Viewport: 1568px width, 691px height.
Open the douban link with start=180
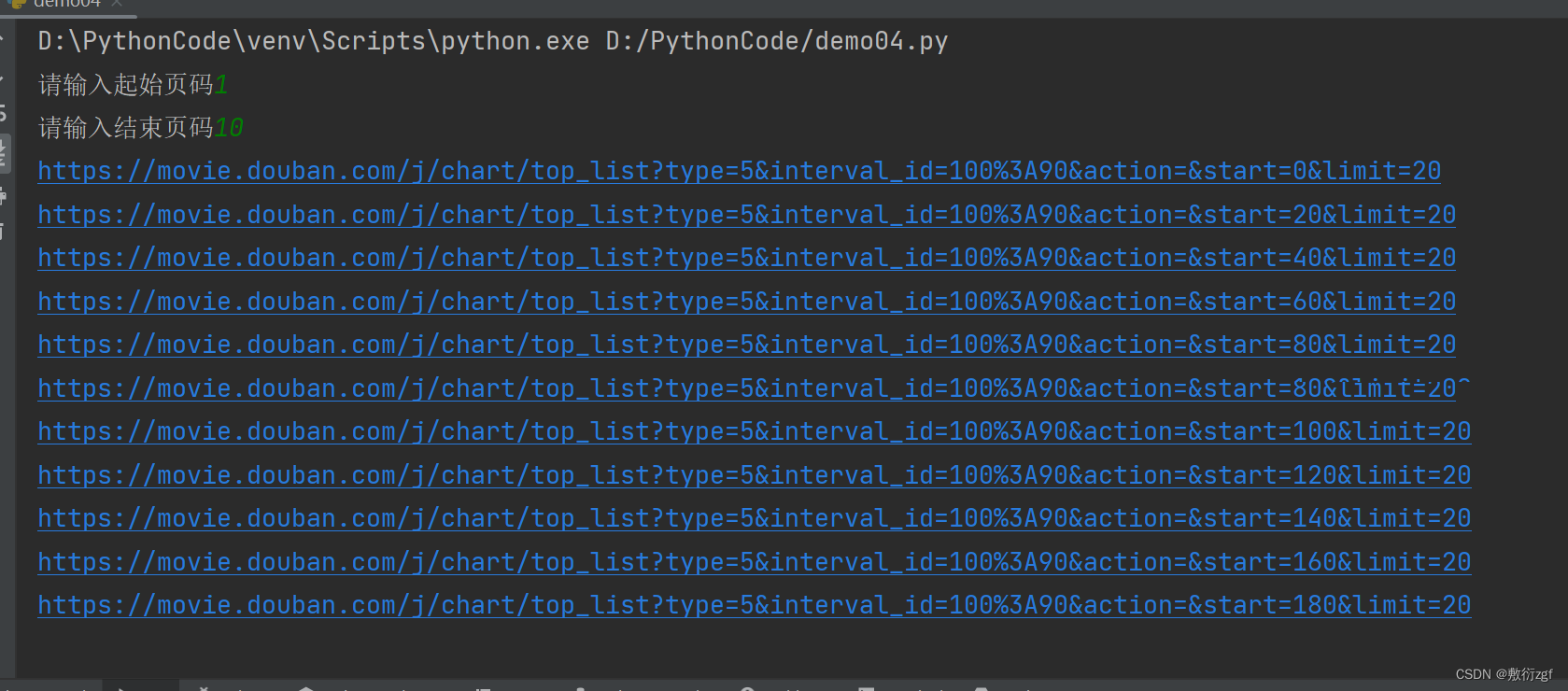(754, 605)
